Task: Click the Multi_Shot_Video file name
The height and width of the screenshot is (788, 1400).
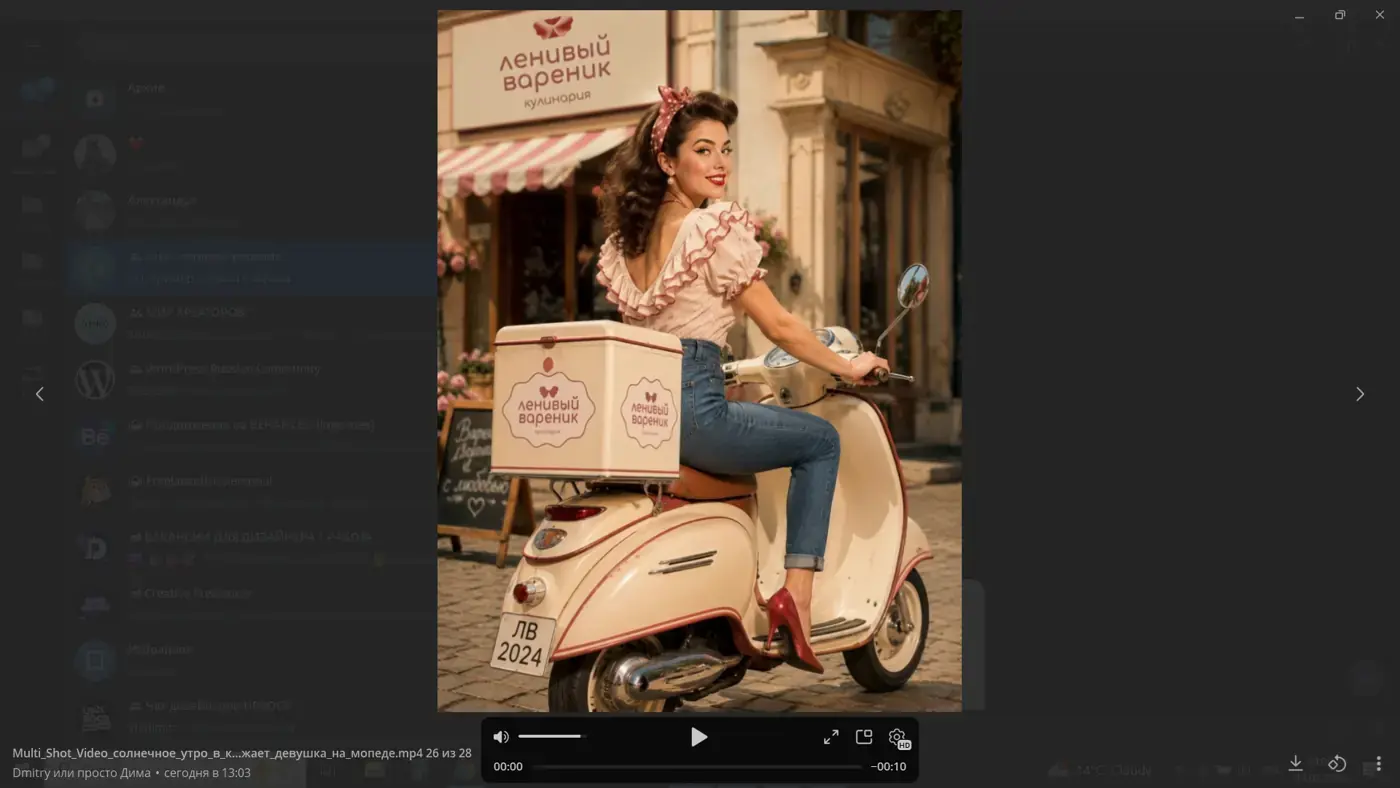Action: tap(217, 753)
